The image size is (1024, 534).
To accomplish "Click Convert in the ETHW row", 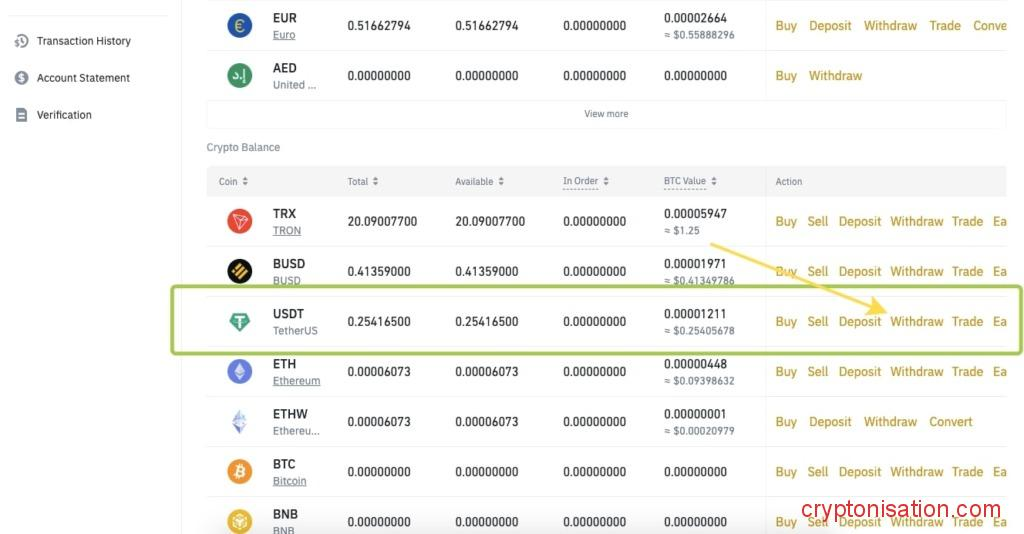I will (x=950, y=421).
